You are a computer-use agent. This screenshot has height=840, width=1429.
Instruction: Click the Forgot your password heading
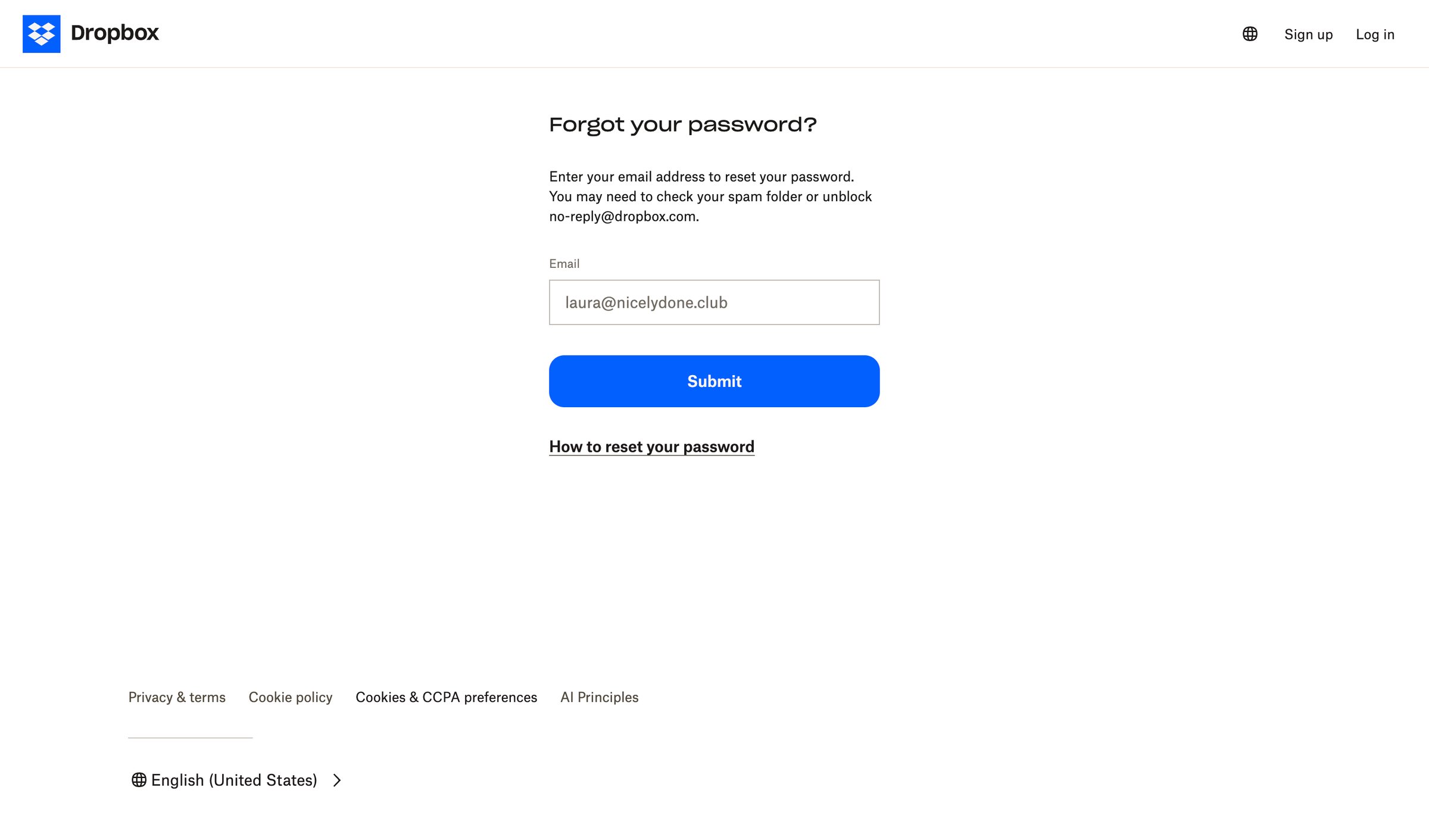(x=683, y=125)
